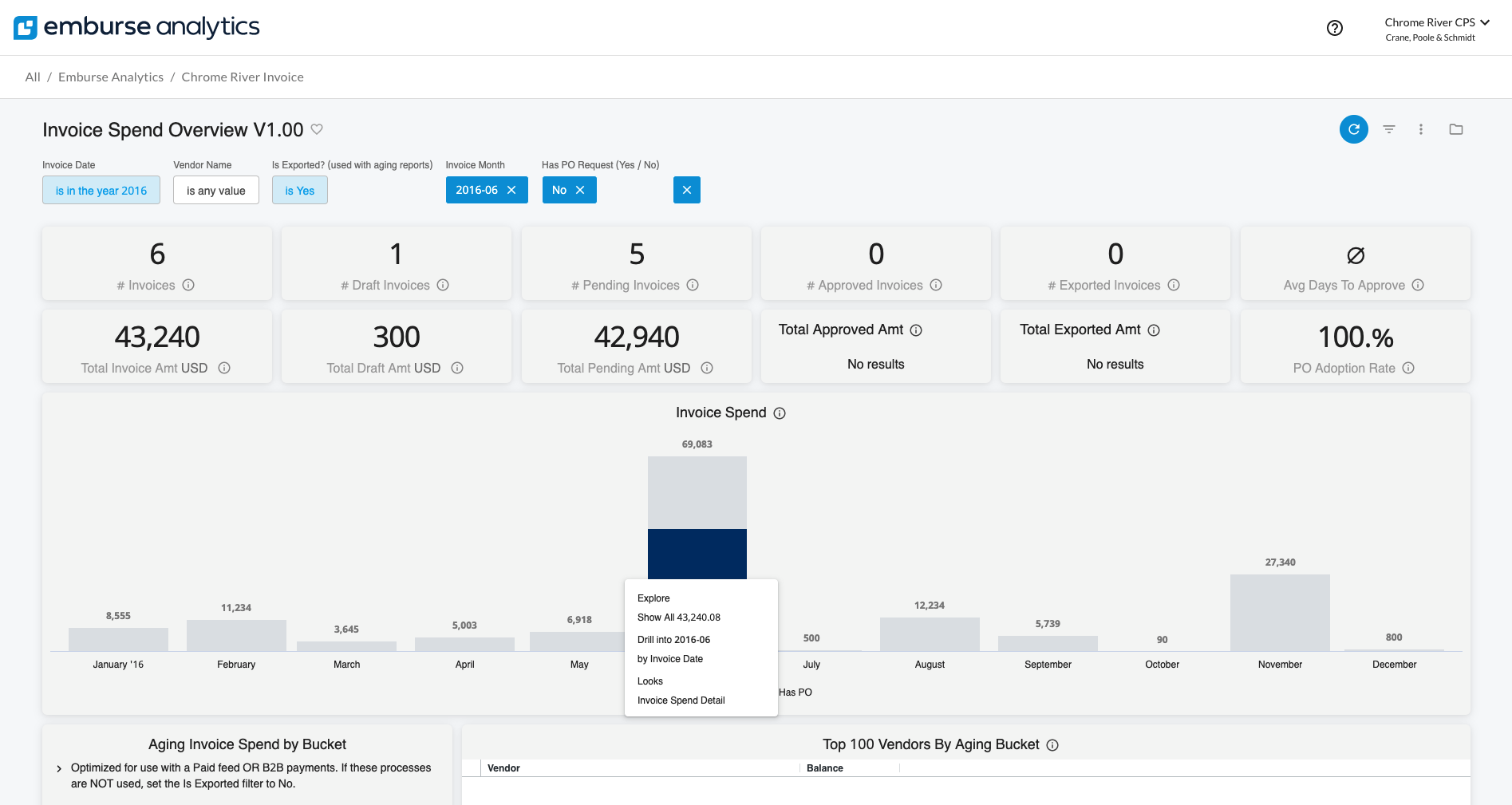The height and width of the screenshot is (805, 1512).
Task: Open the filters toggle icon
Action: click(x=1388, y=129)
